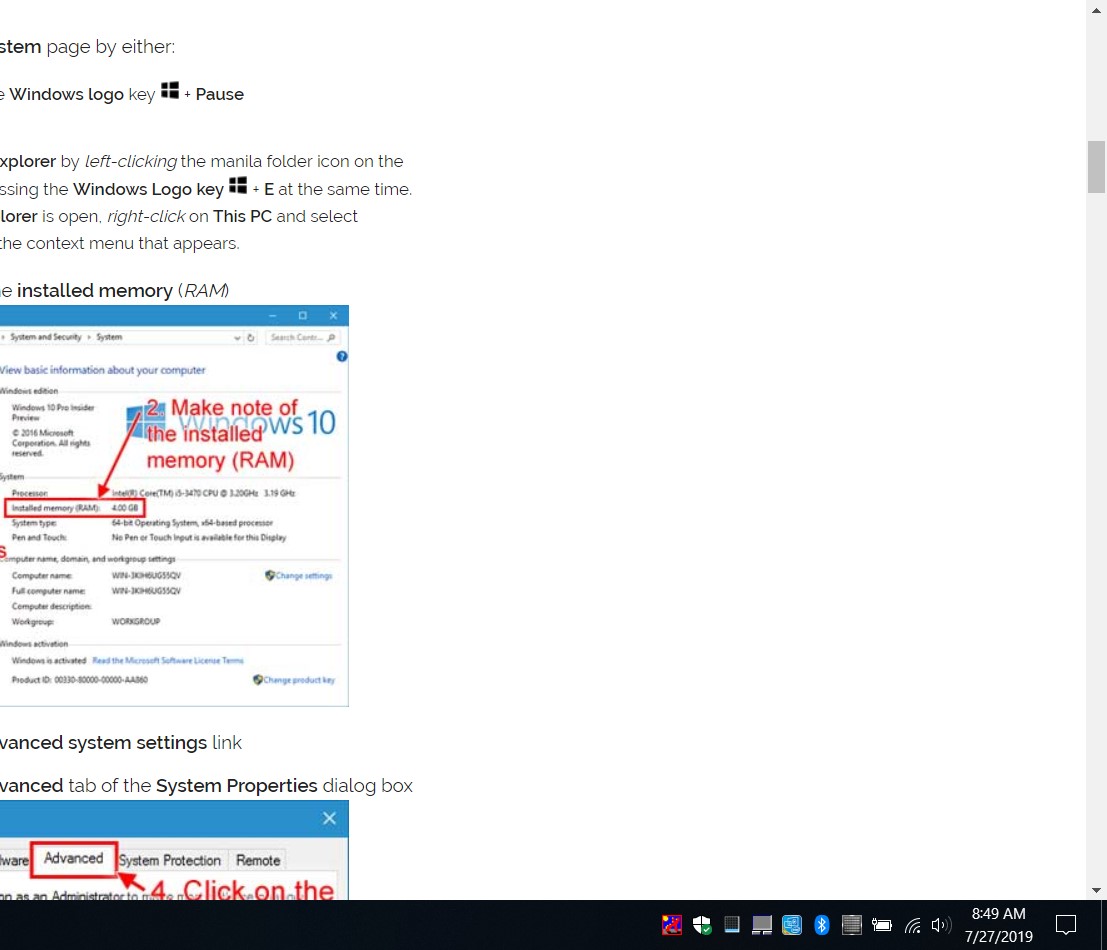The width and height of the screenshot is (1107, 950).
Task: Open the speaker volume control
Action: 940,925
